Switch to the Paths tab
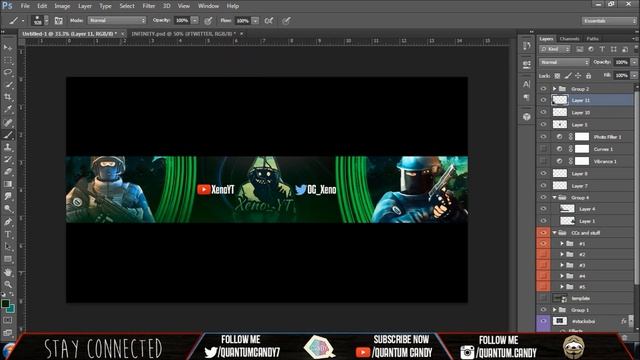 pos(593,39)
